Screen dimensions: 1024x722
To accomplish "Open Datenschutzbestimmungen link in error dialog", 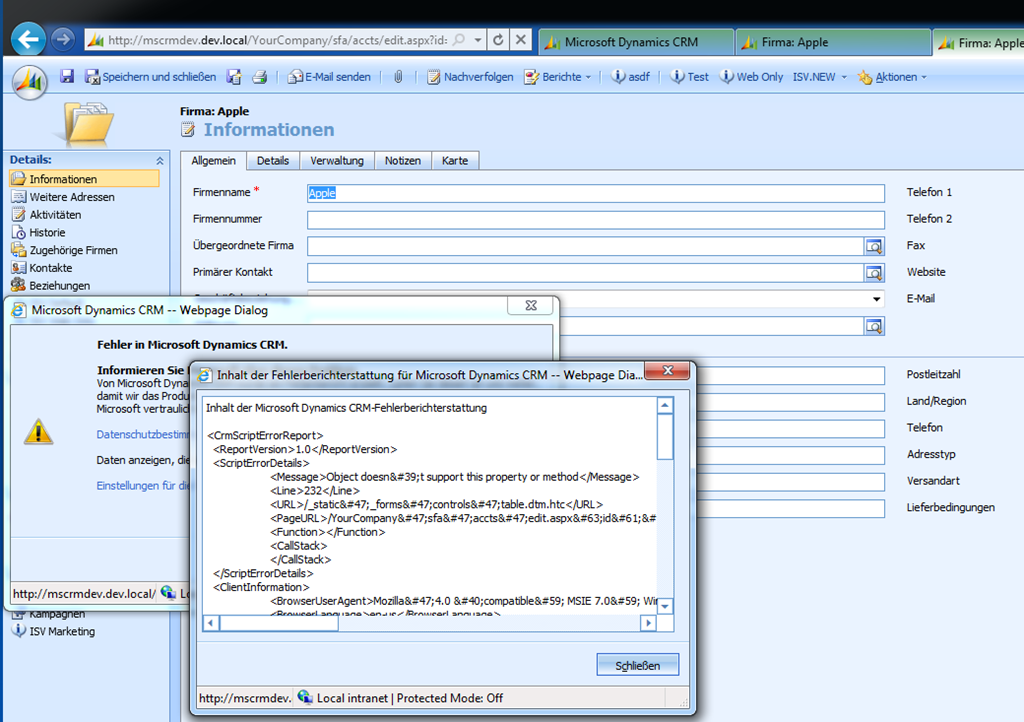I will tap(142, 434).
